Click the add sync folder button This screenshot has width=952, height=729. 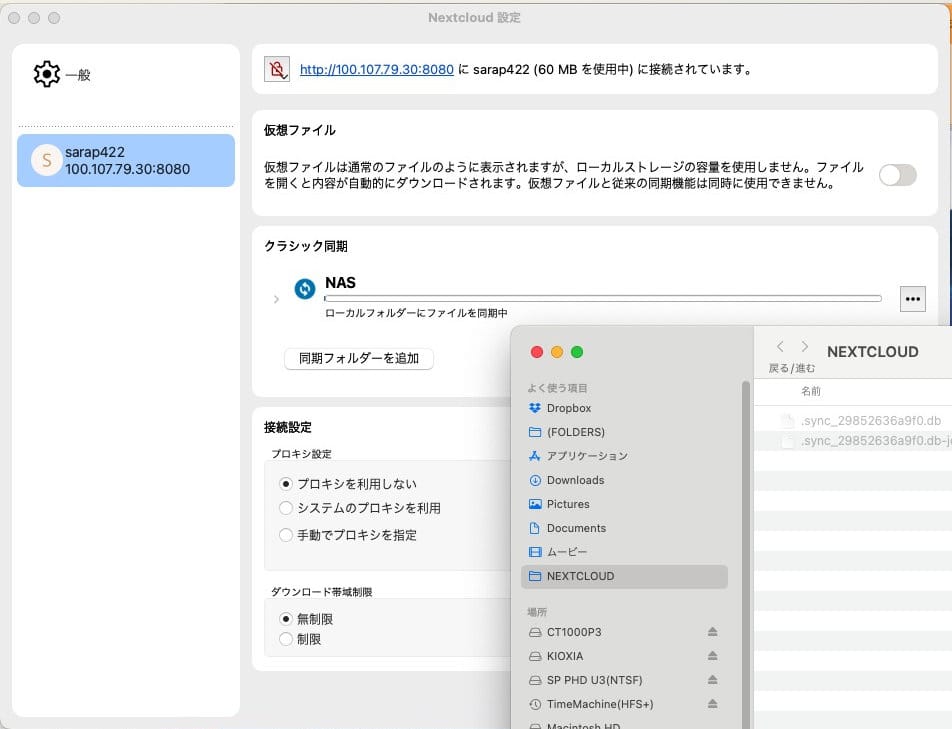click(359, 358)
